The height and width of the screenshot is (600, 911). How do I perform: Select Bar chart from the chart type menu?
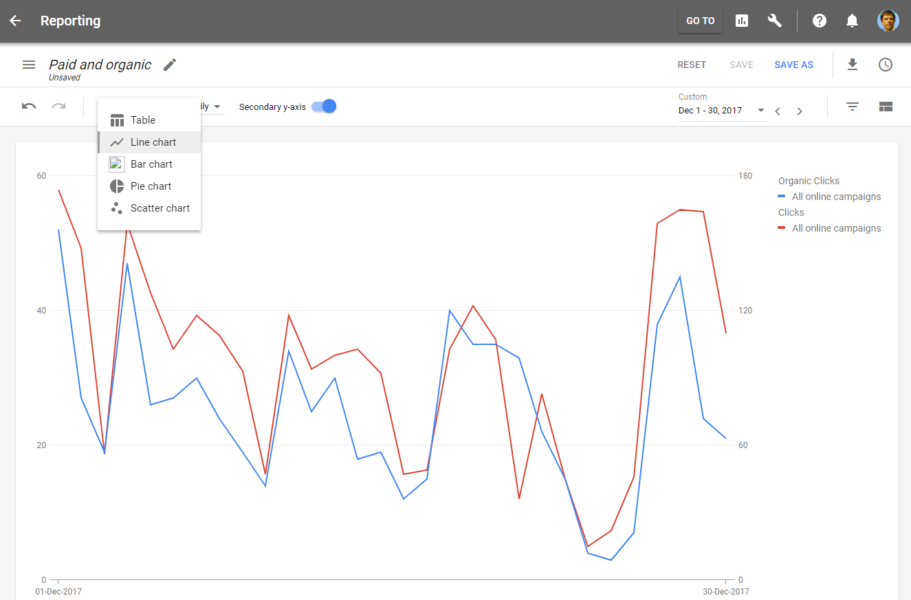tap(149, 164)
